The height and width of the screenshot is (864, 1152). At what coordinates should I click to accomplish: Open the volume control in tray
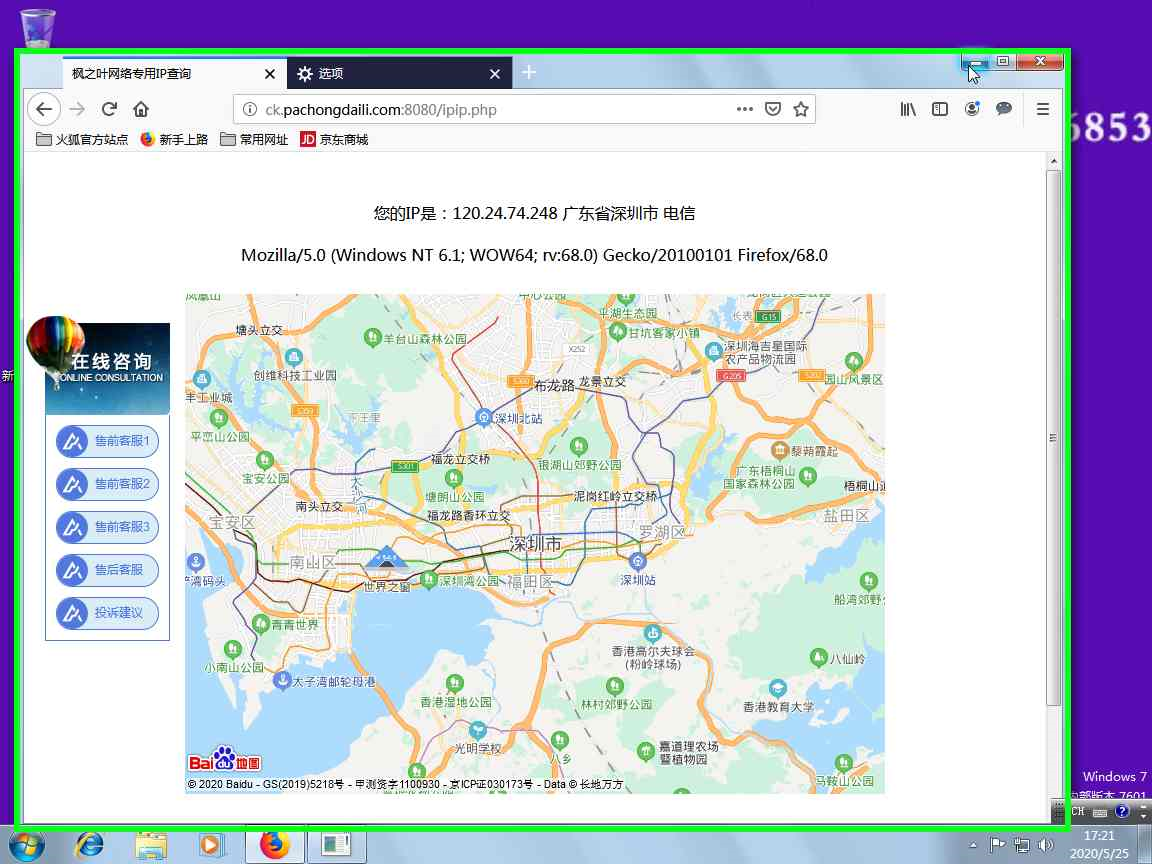pyautogui.click(x=1045, y=845)
